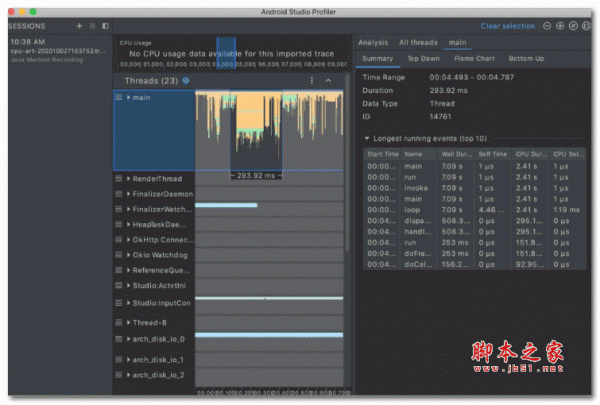Select the 10:38 AM session entry

(59, 51)
